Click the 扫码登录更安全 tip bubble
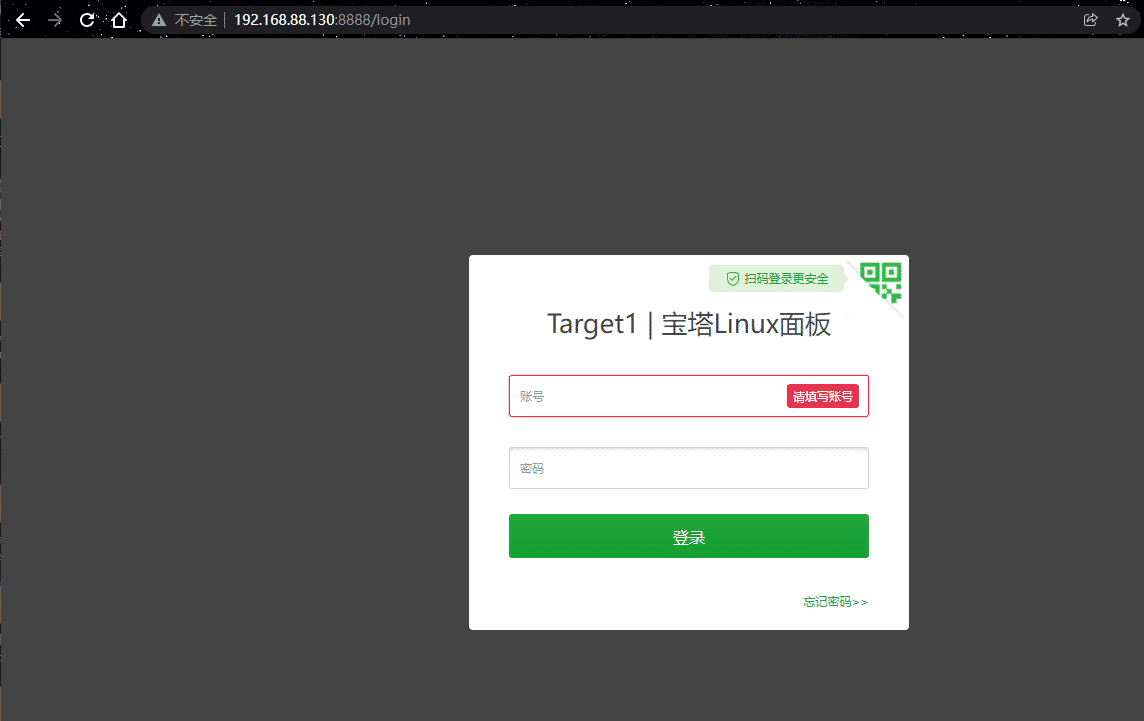The height and width of the screenshot is (721, 1144). 777,279
